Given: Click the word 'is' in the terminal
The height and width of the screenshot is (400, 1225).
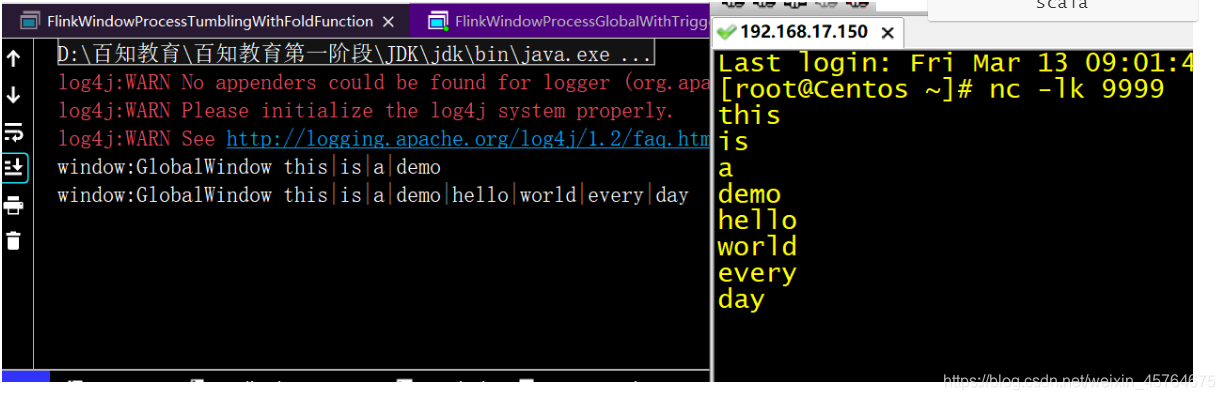Looking at the screenshot, I should click(733, 141).
